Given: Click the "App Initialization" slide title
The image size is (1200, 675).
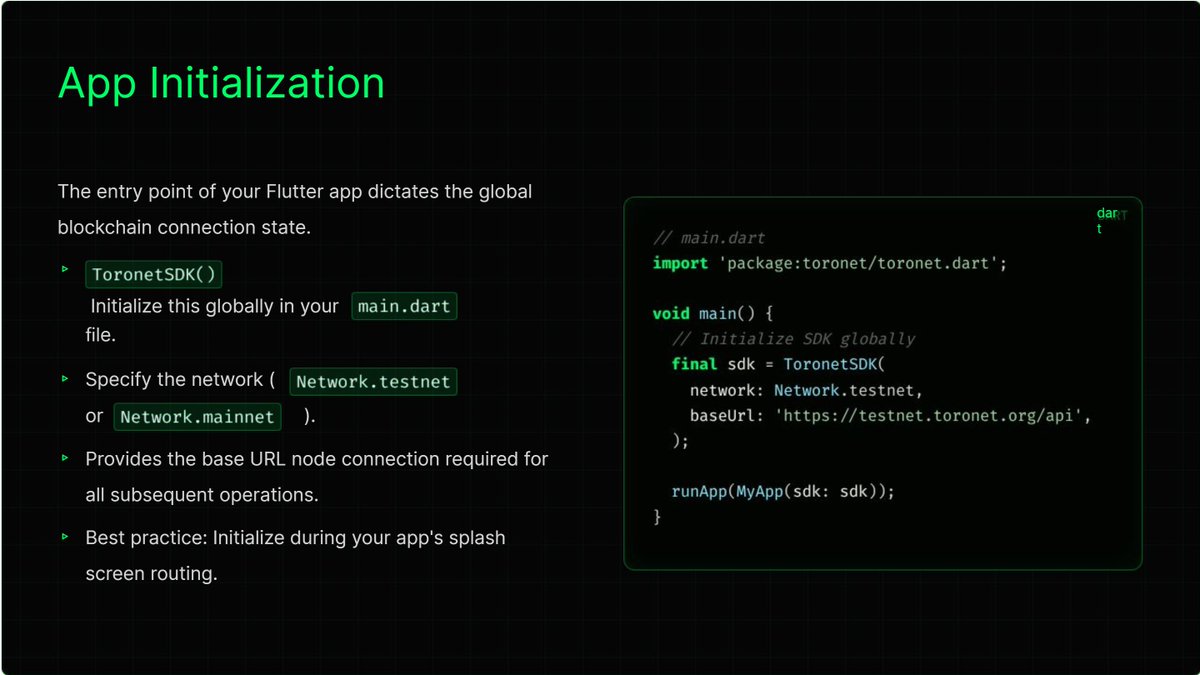Looking at the screenshot, I should [221, 83].
